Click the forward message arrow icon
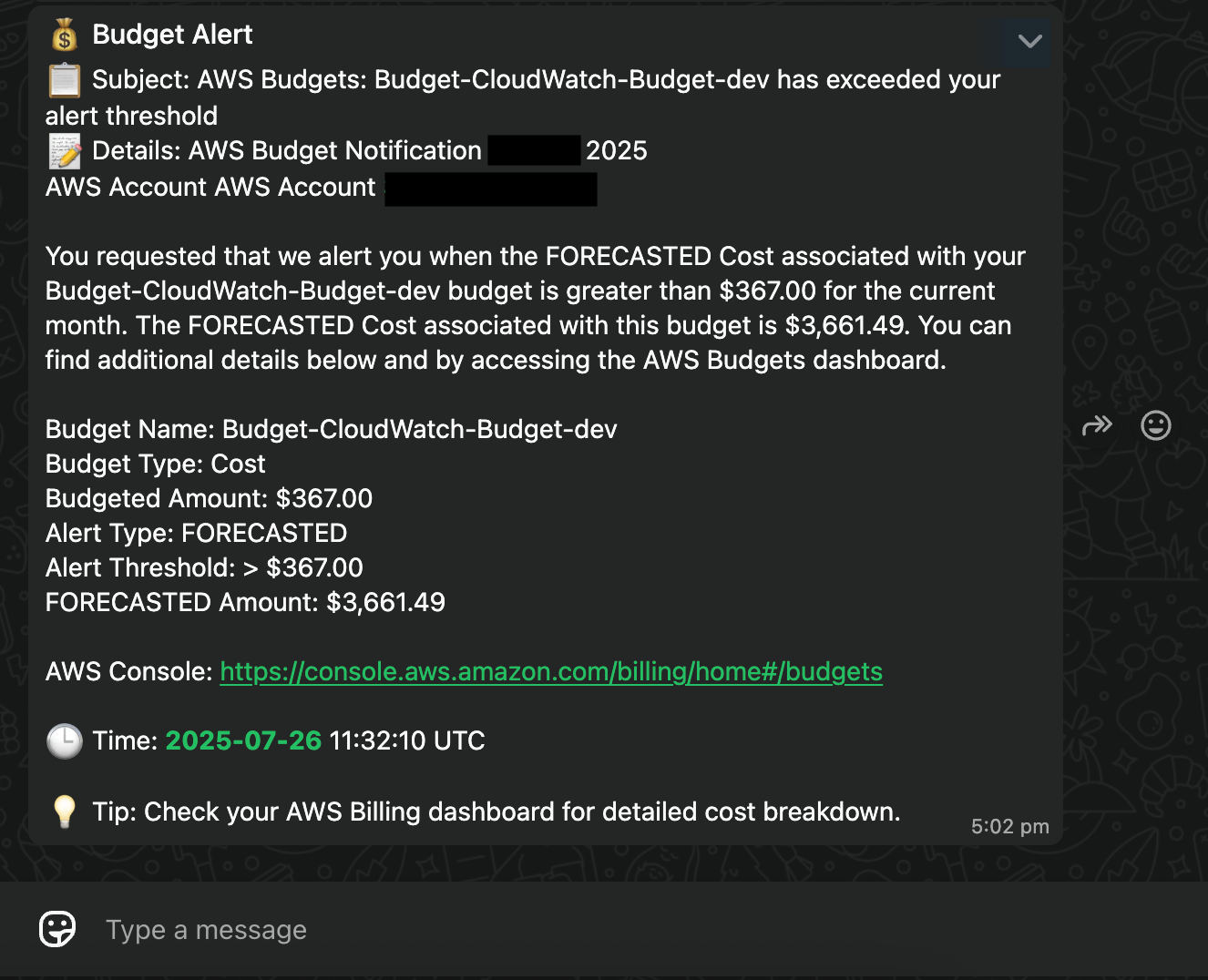Viewport: 1208px width, 980px height. [x=1097, y=425]
